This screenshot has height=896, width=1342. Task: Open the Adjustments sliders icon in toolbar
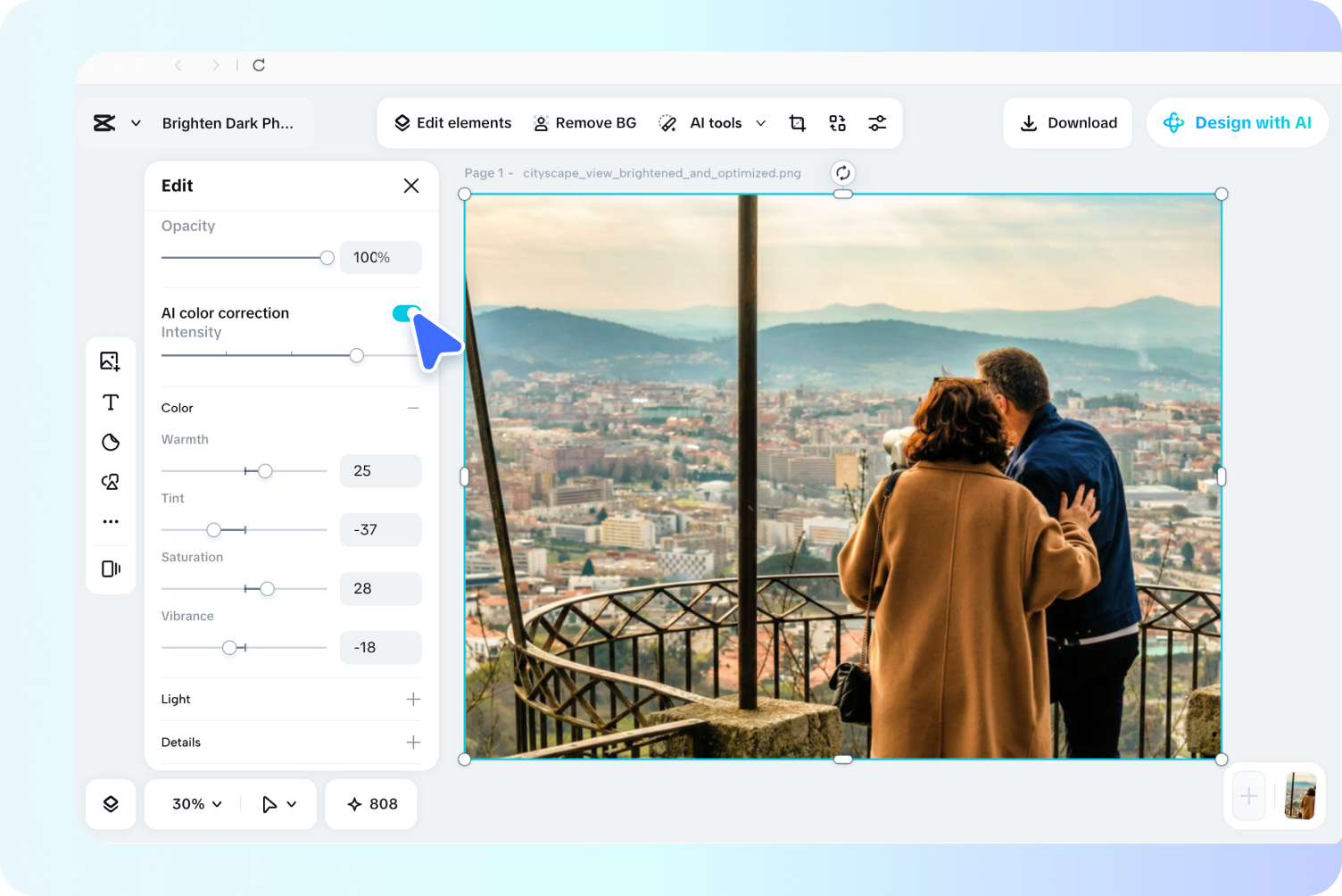click(x=877, y=122)
